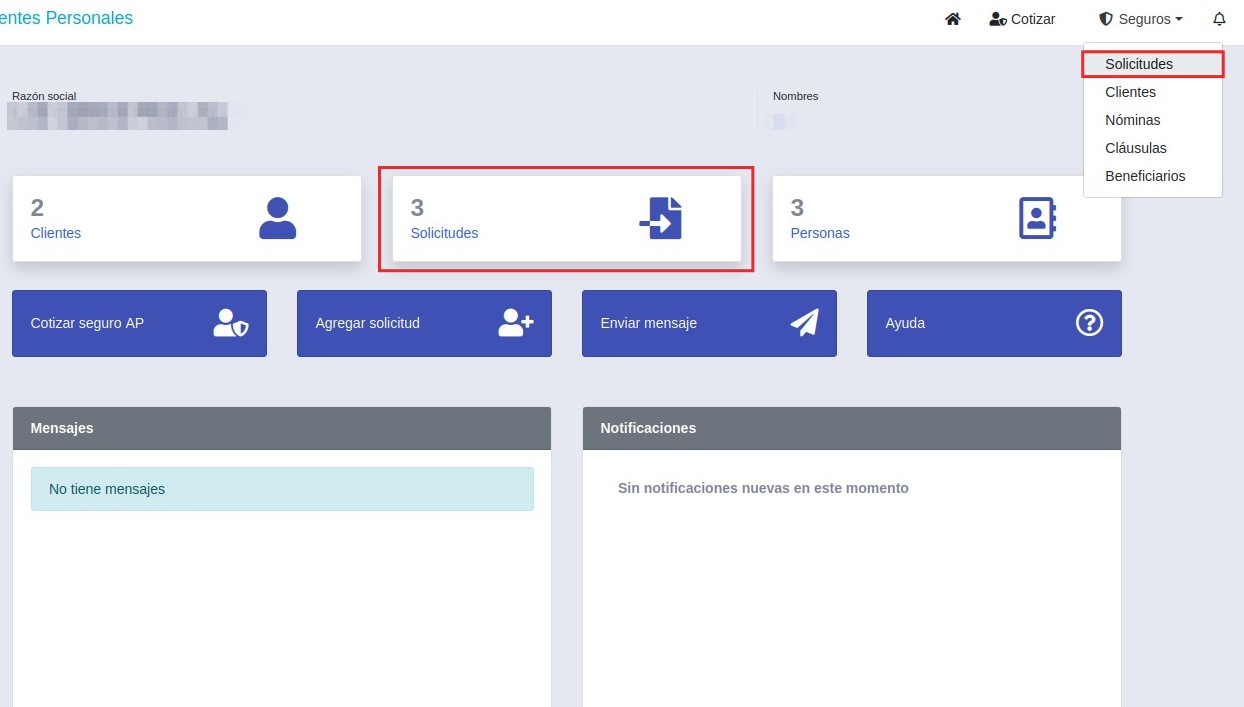Open Cotizar in the top navigation

point(1022,19)
